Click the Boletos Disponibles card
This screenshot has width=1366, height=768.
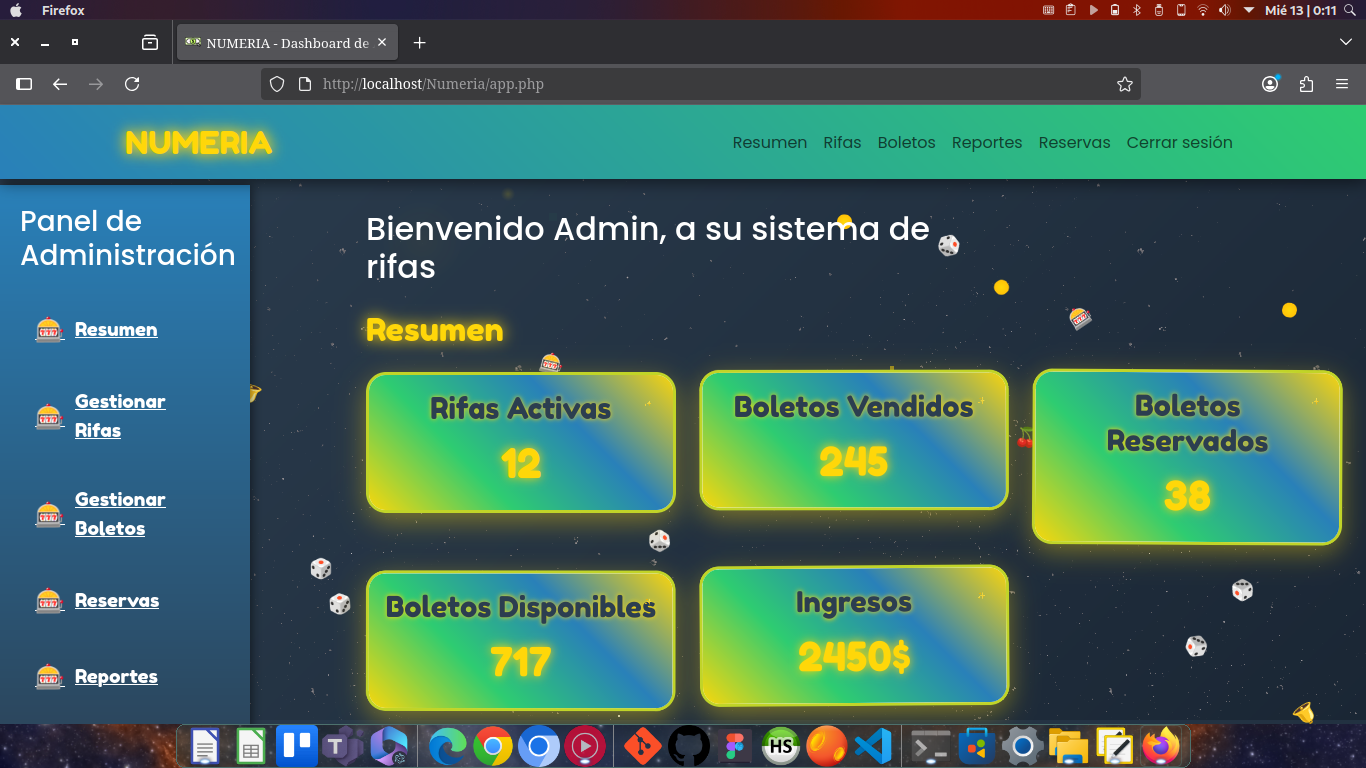pos(521,641)
